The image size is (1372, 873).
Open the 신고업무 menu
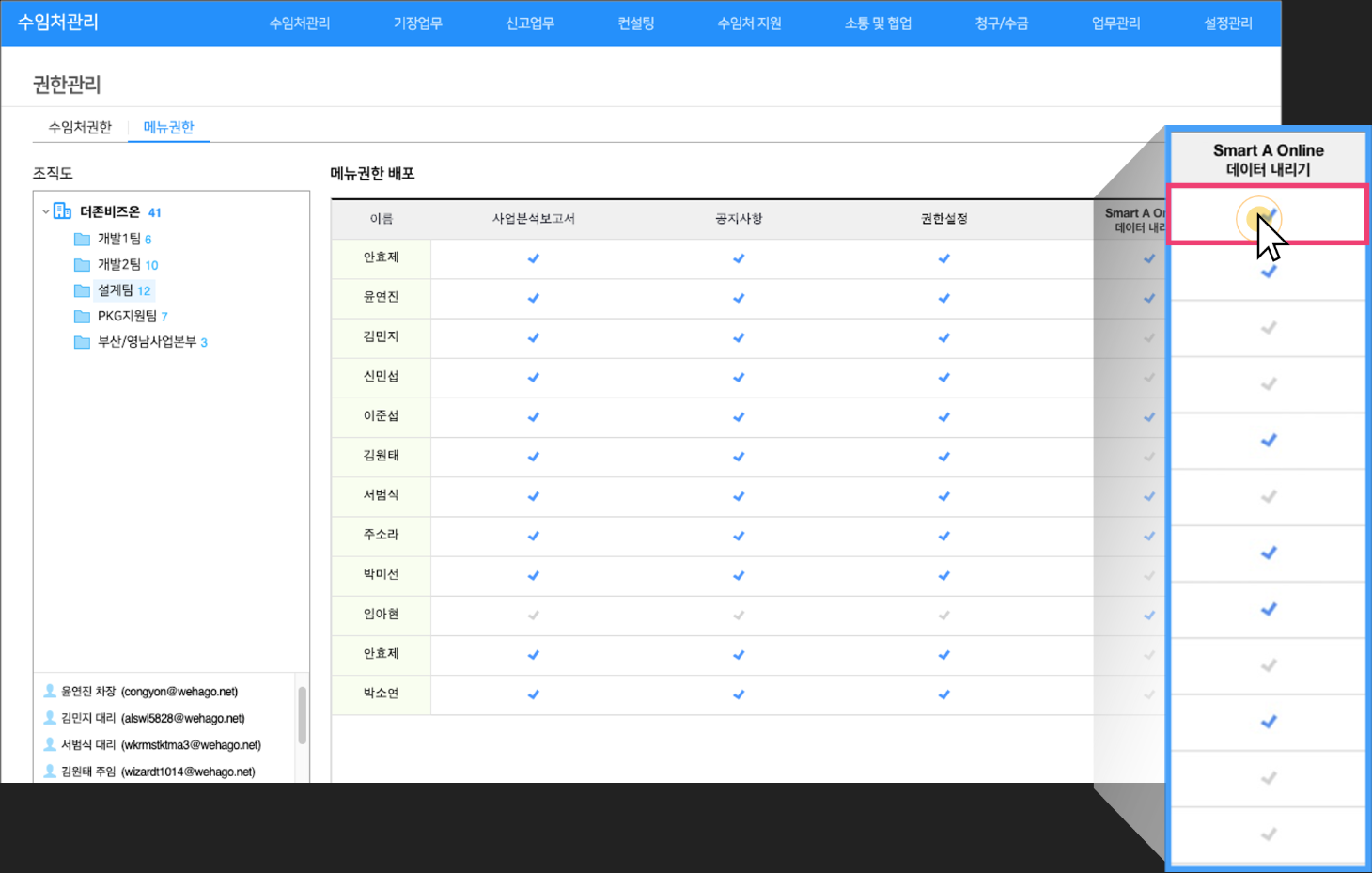(530, 23)
